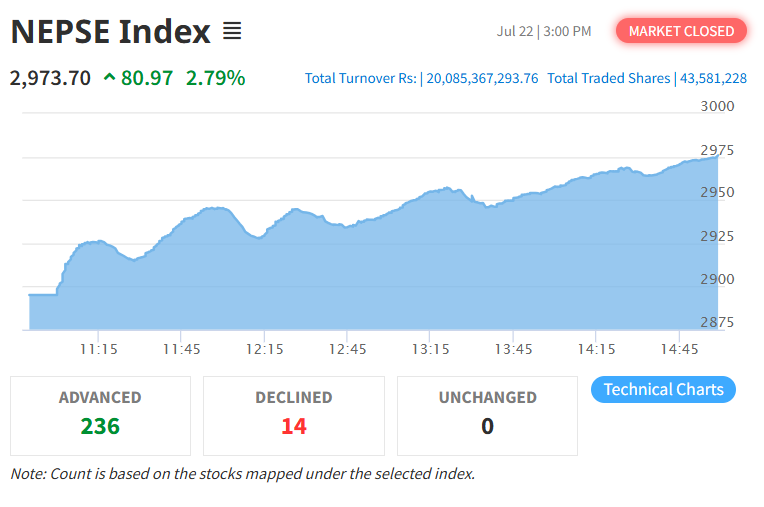Click the Total Turnover Rs value
Screen dimensions: 764x507
[x=482, y=78]
